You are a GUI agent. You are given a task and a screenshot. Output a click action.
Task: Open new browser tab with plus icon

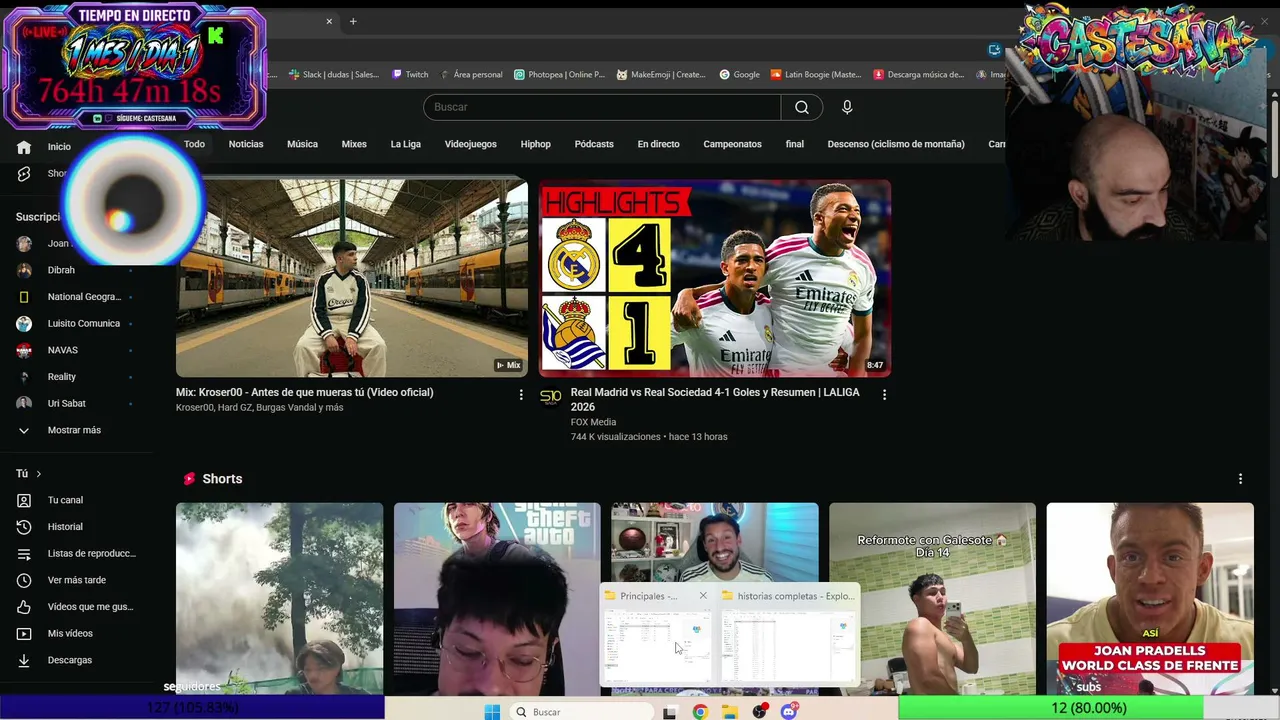click(x=353, y=21)
